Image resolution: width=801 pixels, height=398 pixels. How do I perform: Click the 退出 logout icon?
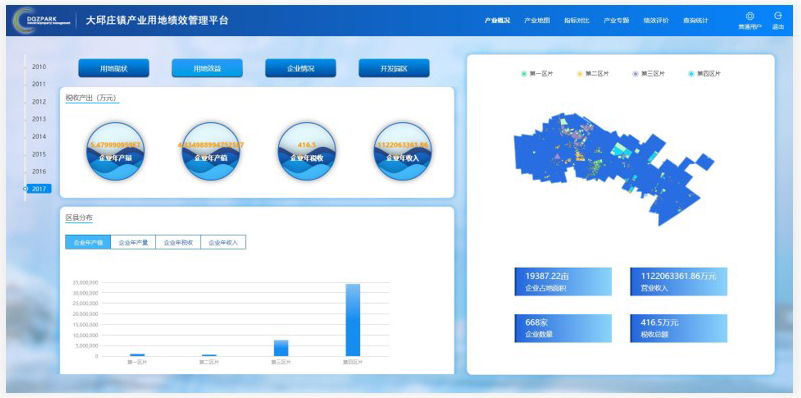click(778, 16)
